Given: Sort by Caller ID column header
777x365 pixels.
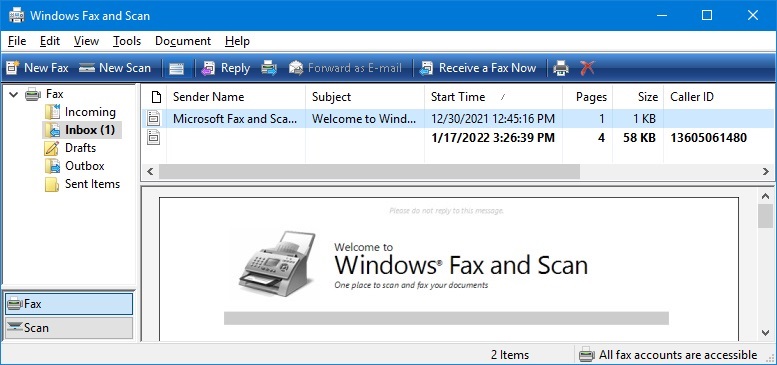Looking at the screenshot, I should [719, 97].
